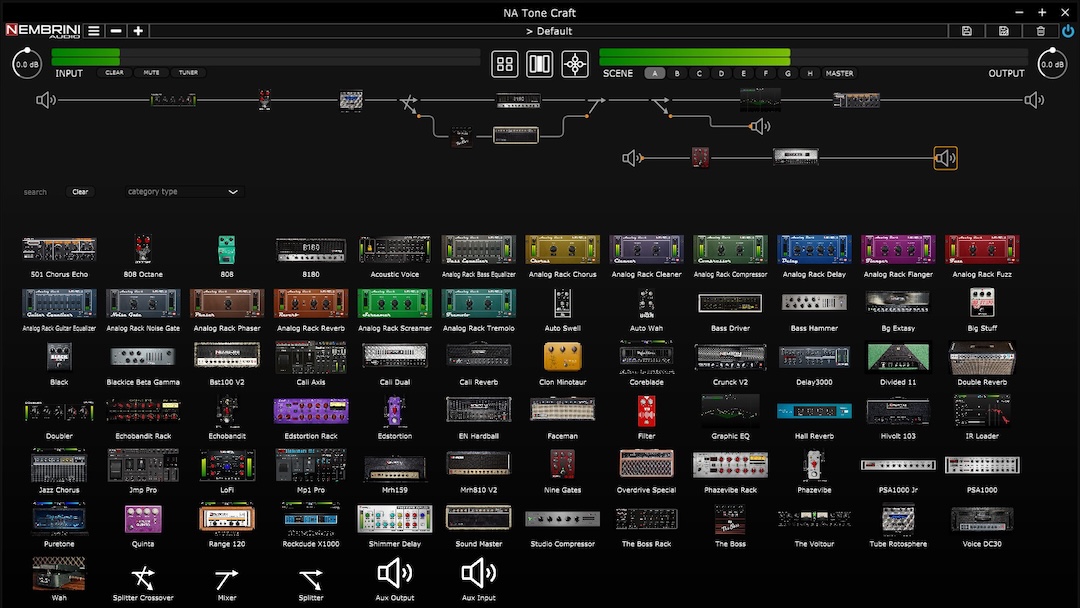Open the category type dropdown

[x=184, y=191]
